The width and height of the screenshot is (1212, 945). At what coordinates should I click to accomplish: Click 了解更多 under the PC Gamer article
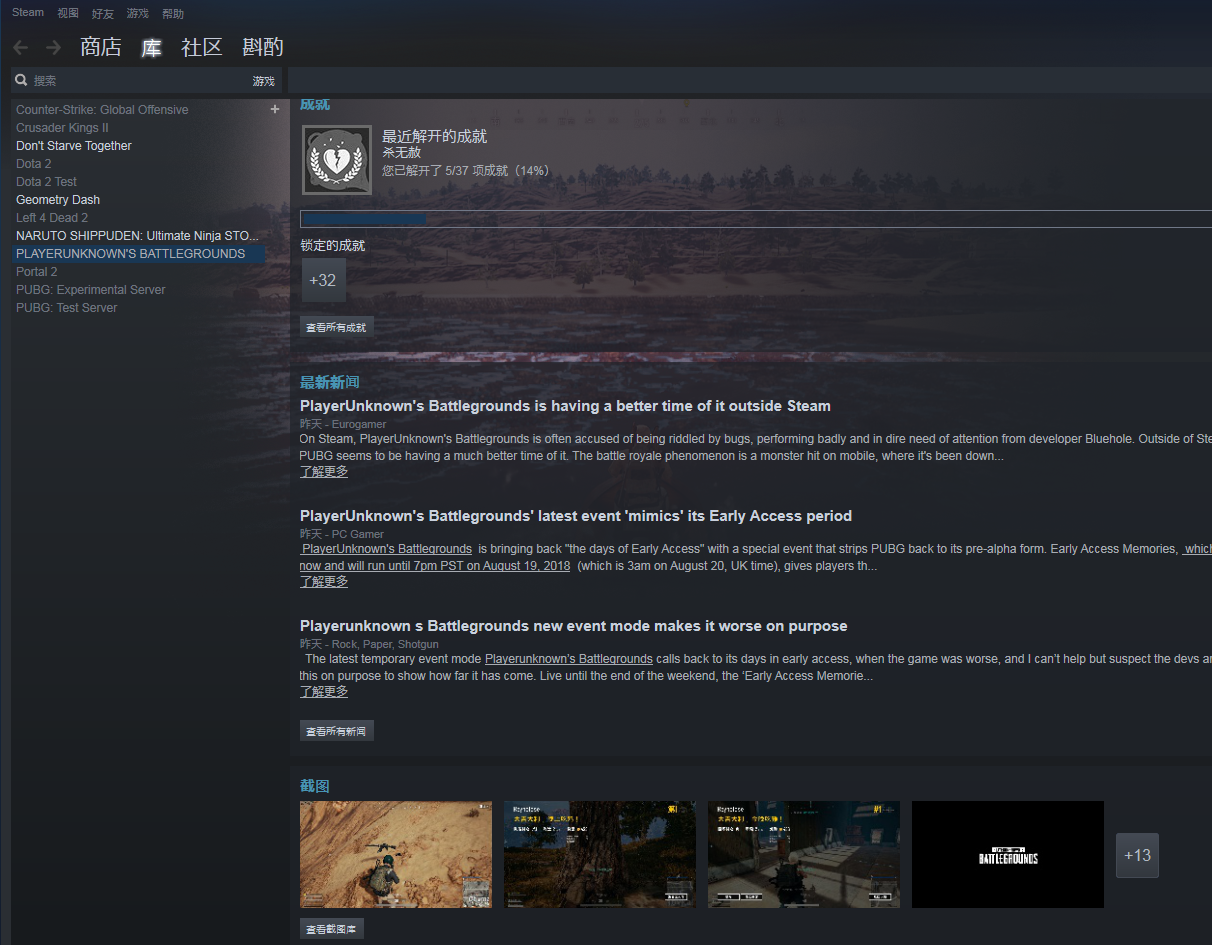point(324,581)
